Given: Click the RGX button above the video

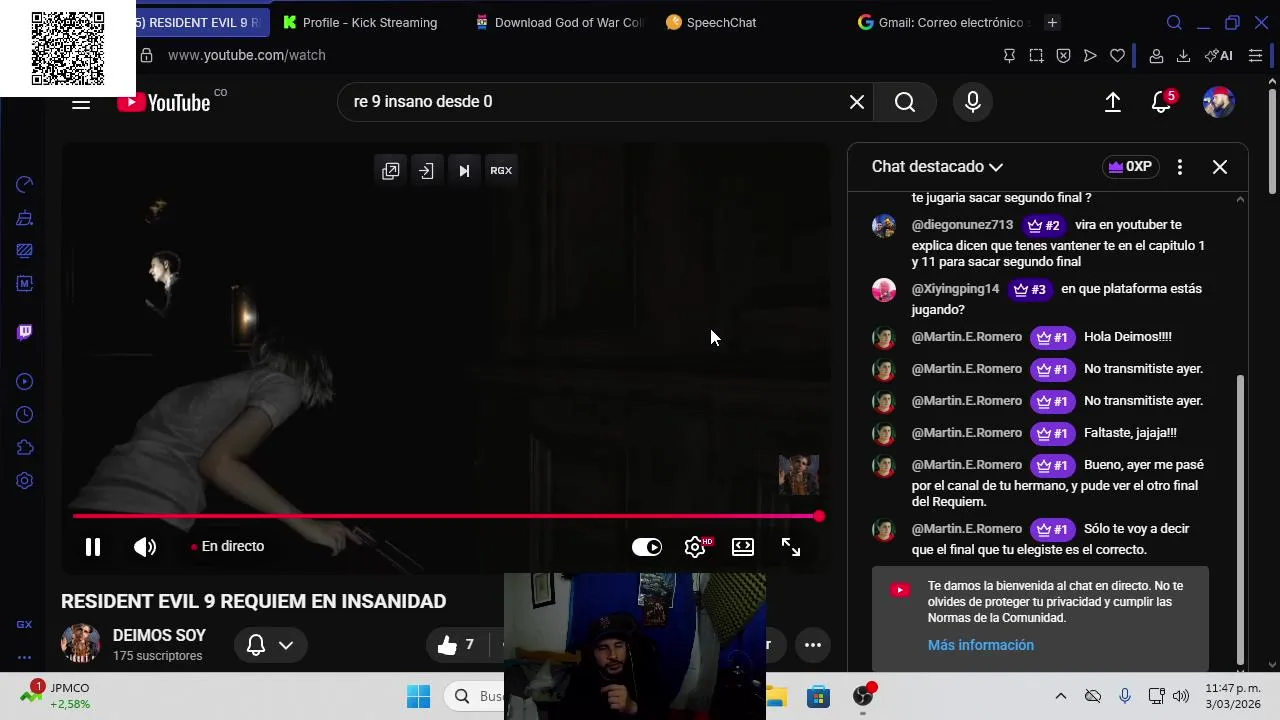Looking at the screenshot, I should click(x=501, y=171).
